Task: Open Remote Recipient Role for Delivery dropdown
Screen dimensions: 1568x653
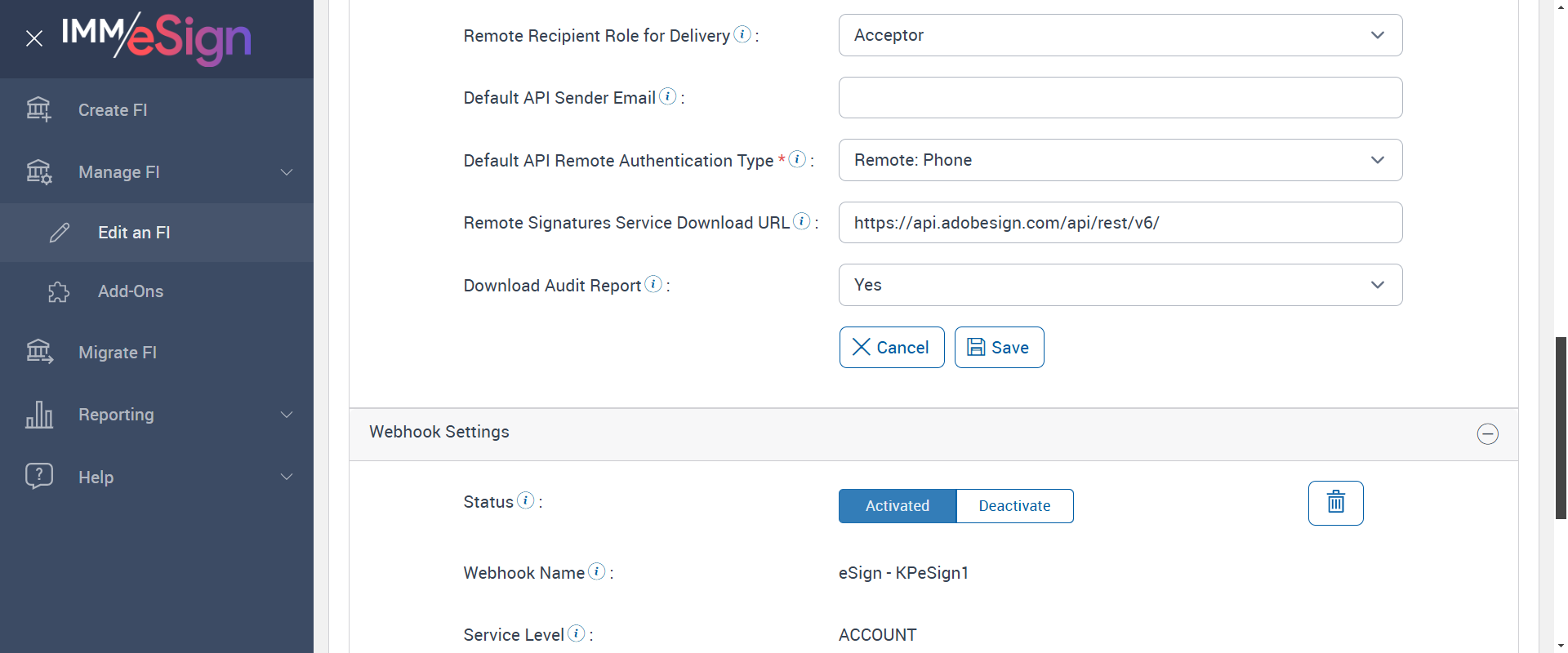Action: (x=1120, y=35)
